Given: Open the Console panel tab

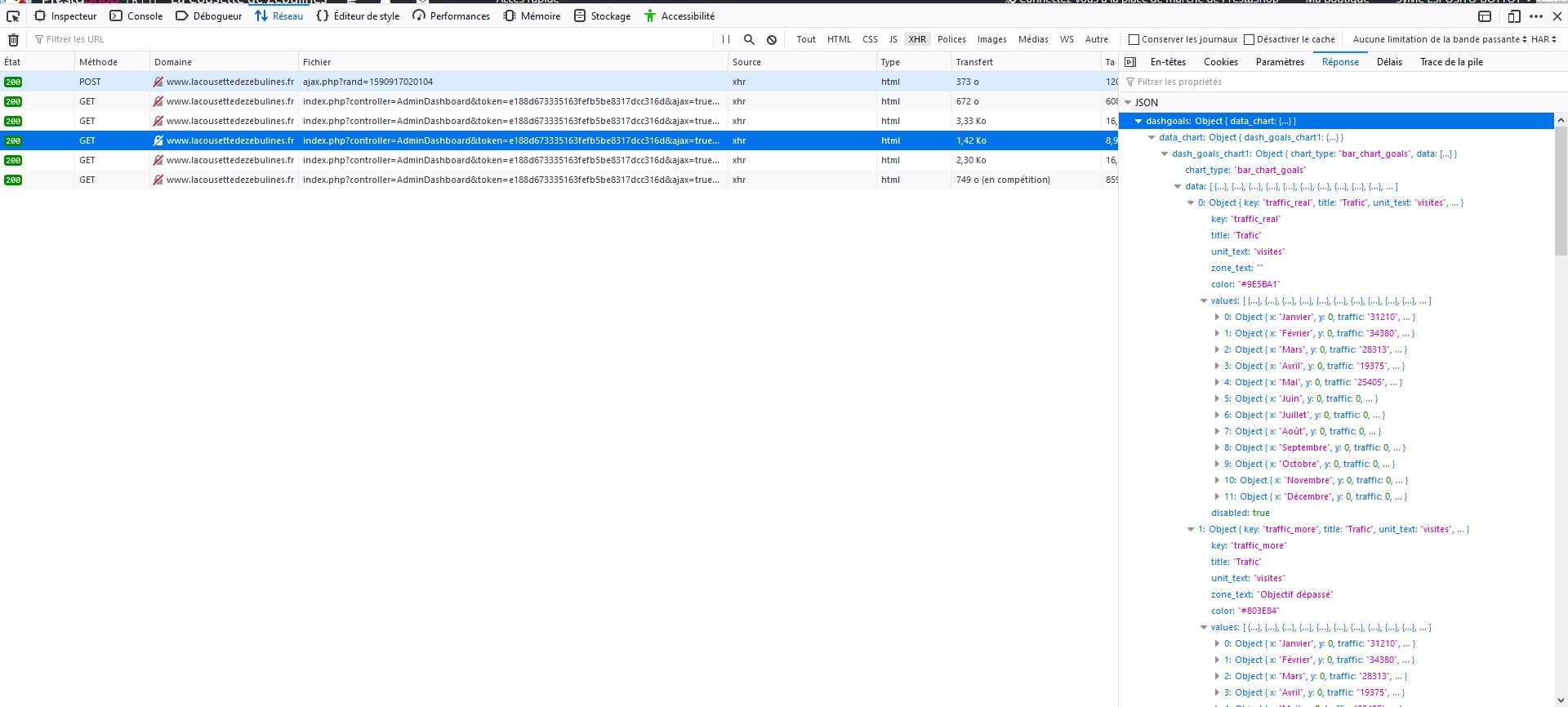Looking at the screenshot, I should [x=136, y=16].
